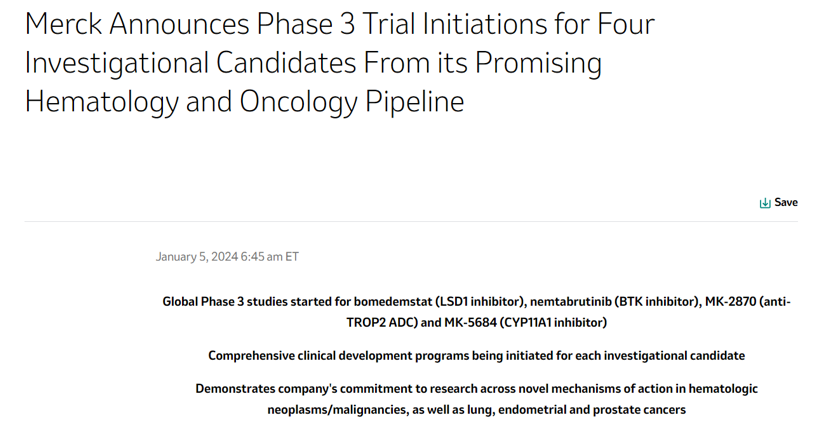The width and height of the screenshot is (819, 429).
Task: Click the Save download icon
Action: [765, 203]
